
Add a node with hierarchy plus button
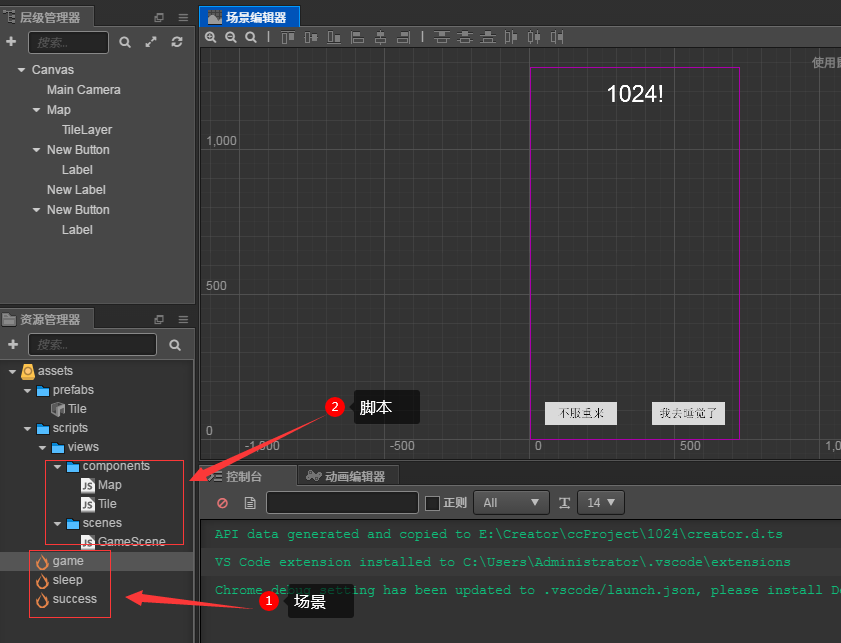tap(11, 41)
